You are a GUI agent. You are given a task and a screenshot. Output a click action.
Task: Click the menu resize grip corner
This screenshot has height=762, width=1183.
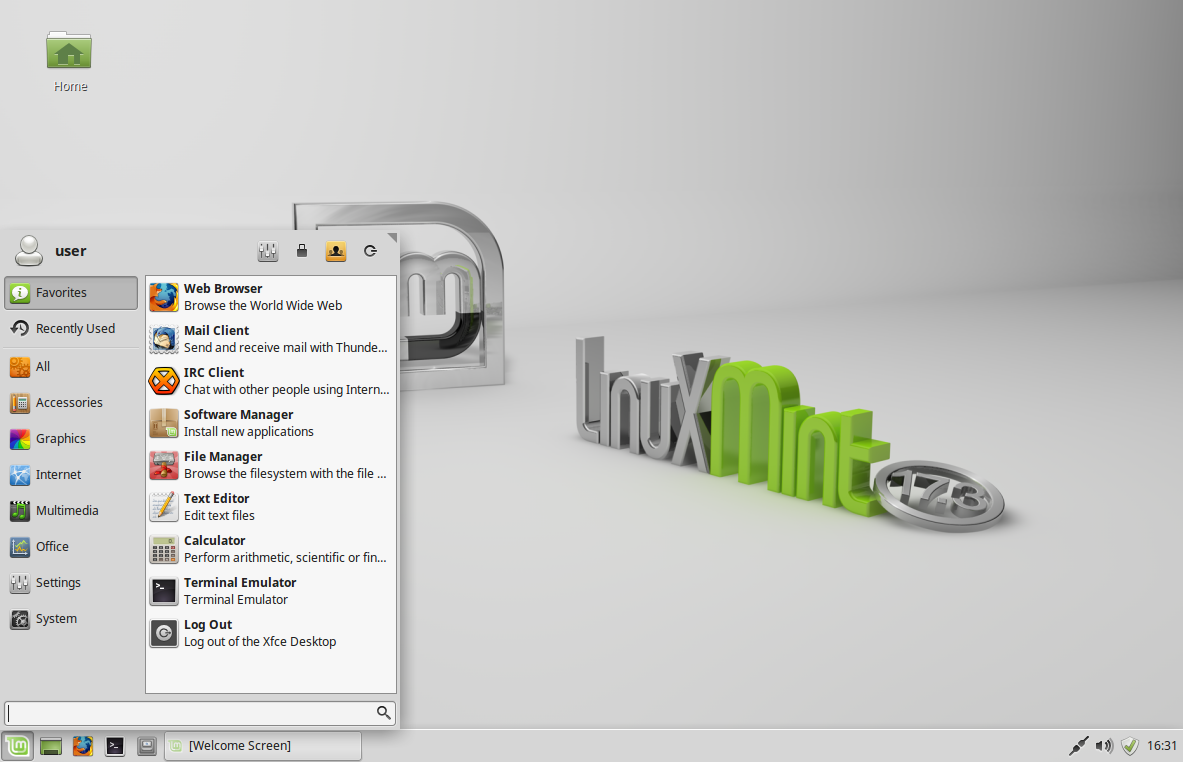click(392, 237)
